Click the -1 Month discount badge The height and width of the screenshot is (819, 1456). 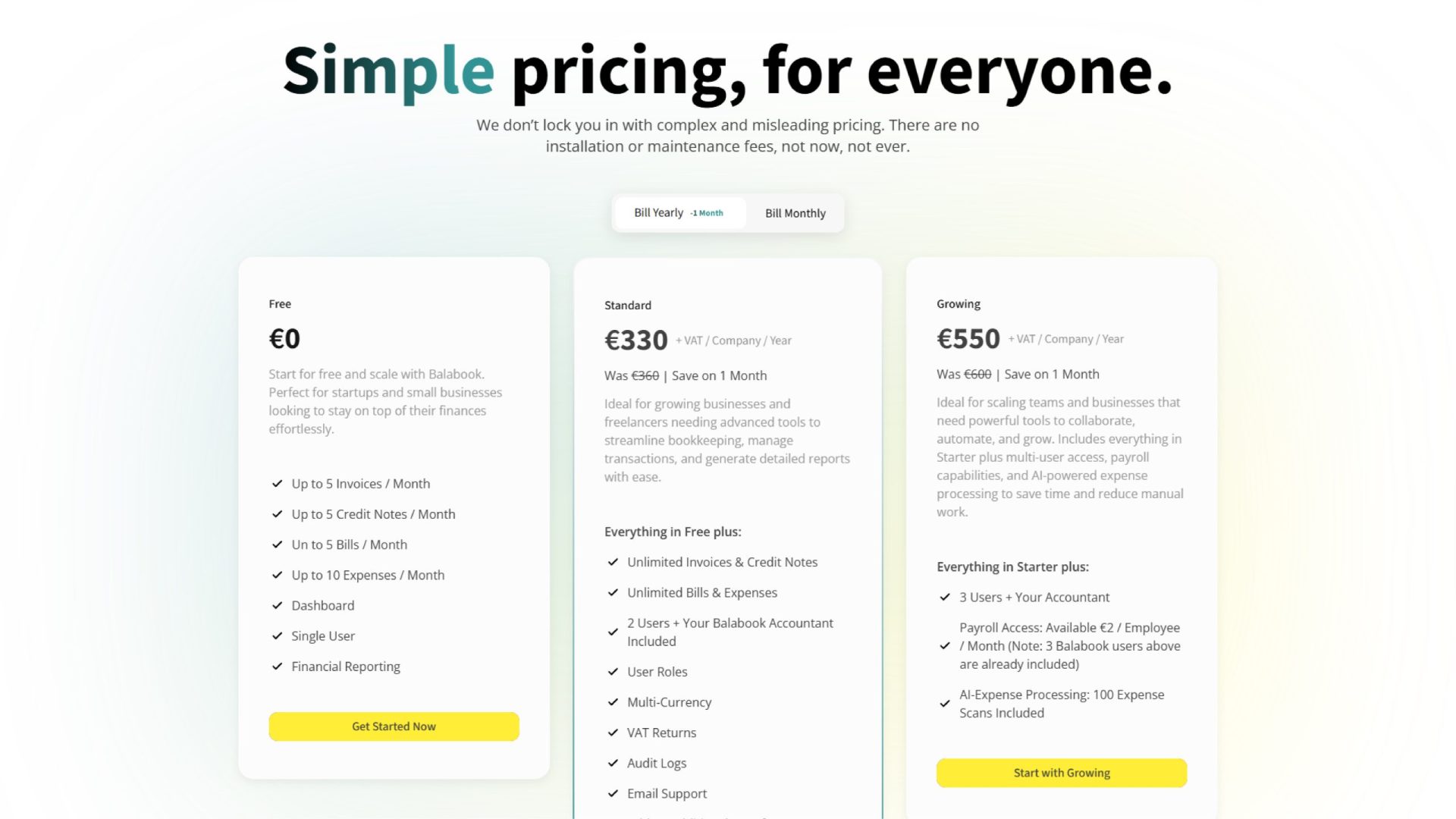pos(707,214)
